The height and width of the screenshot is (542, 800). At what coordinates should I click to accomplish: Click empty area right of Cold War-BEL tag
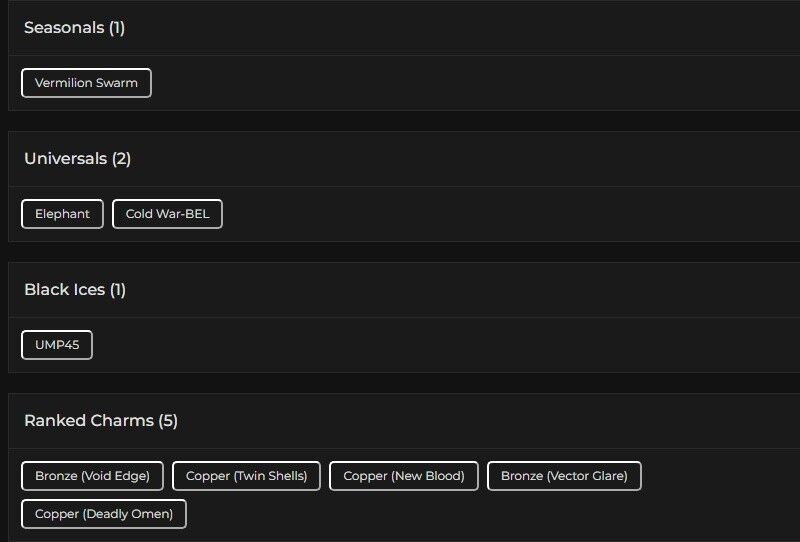coord(500,214)
